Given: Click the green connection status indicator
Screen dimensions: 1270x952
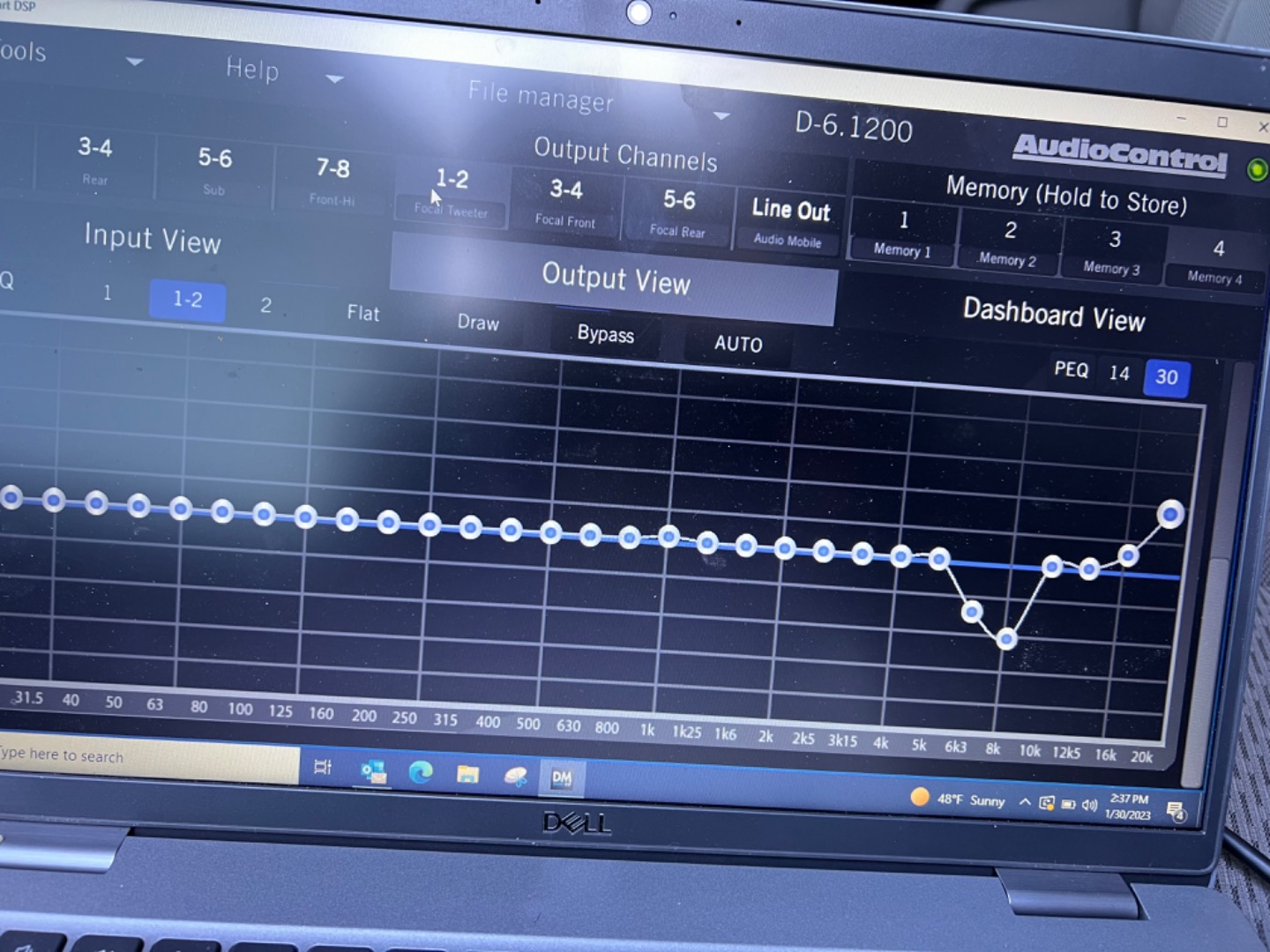Looking at the screenshot, I should [1258, 169].
